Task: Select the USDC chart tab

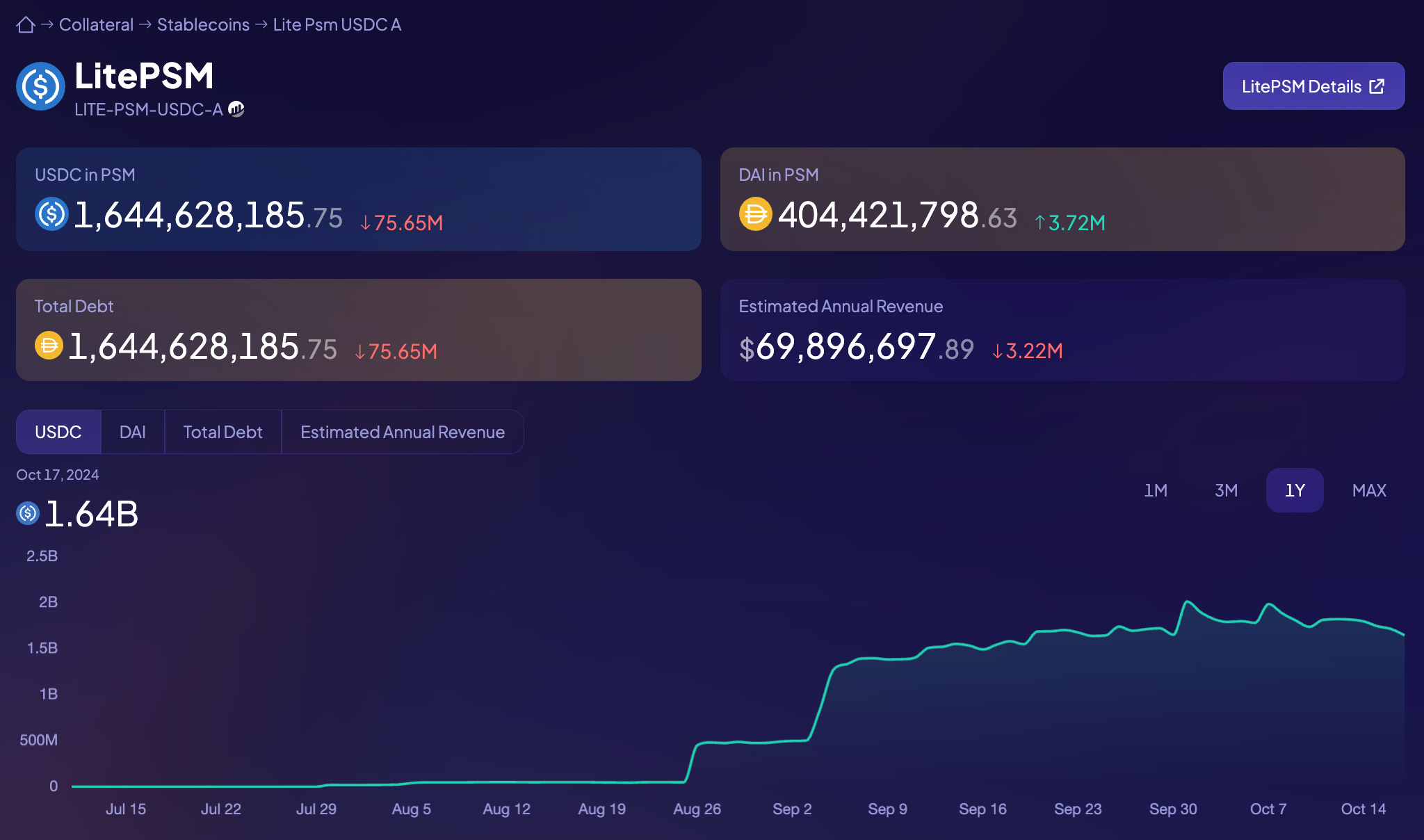Action: coord(58,431)
